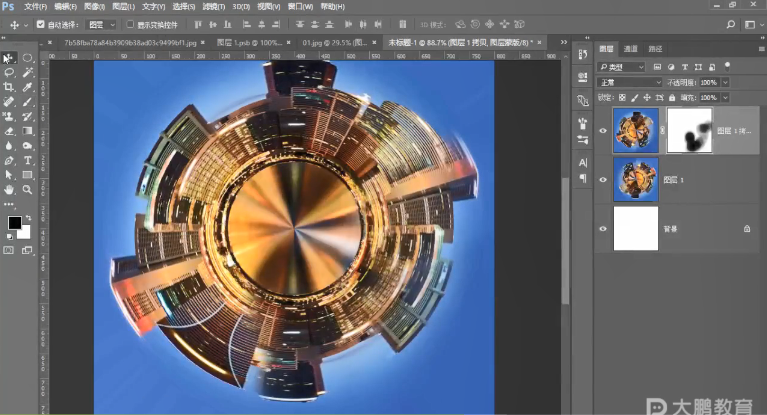Image resolution: width=767 pixels, height=415 pixels.
Task: Toggle the 自动选择 checkbox
Action: pyautogui.click(x=40, y=23)
